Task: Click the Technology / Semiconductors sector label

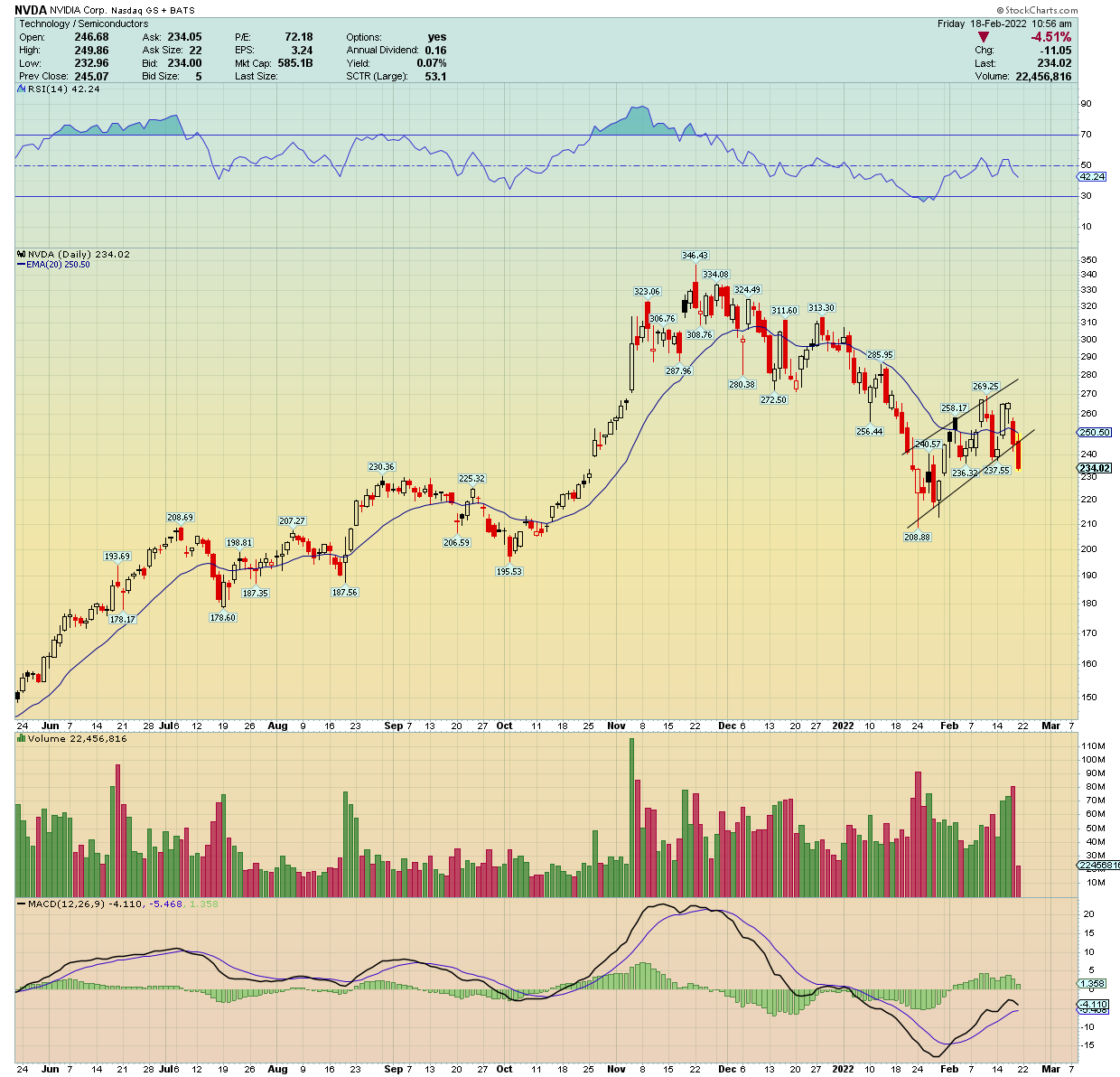Action: (x=83, y=23)
